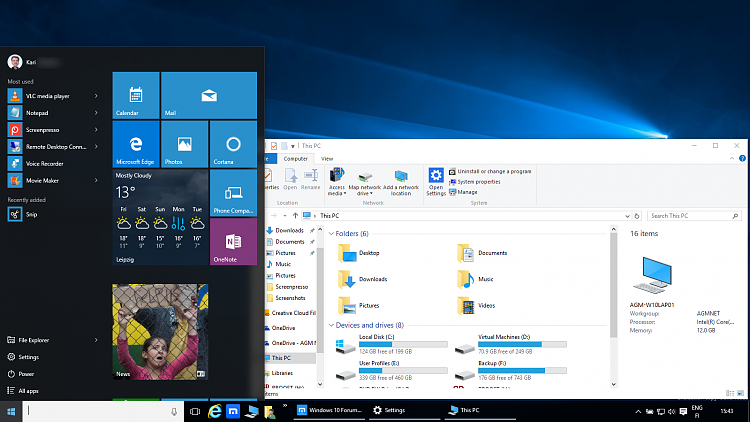750x422 pixels.
Task: Select the Computer ribbon tab
Action: (x=296, y=159)
